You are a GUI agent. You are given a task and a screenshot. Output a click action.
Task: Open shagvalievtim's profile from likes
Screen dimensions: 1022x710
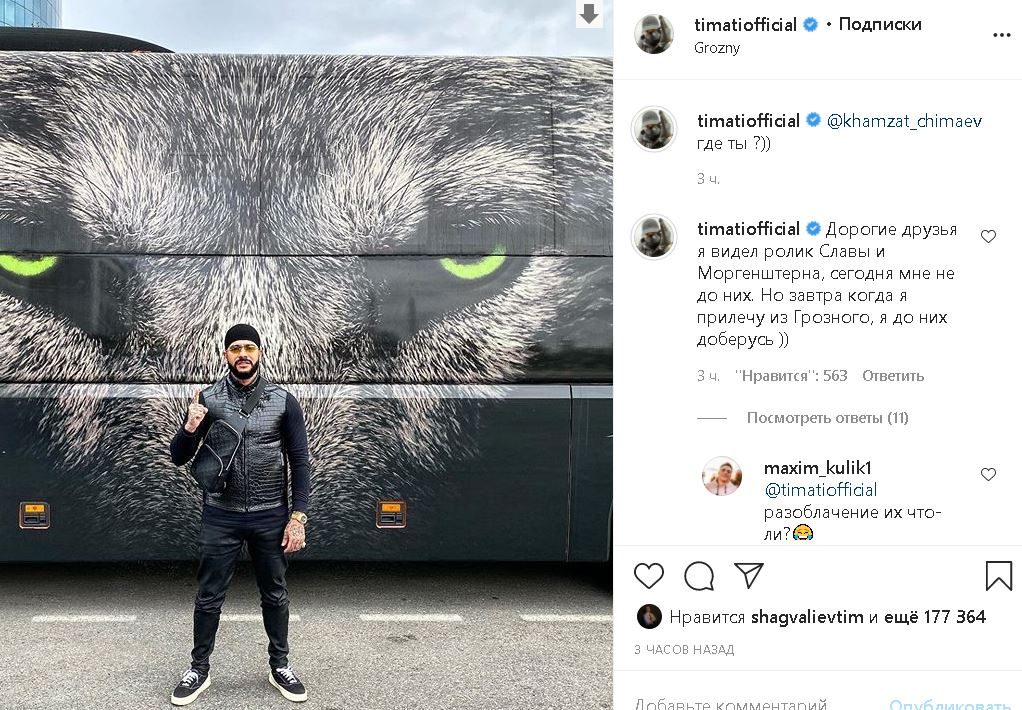807,616
